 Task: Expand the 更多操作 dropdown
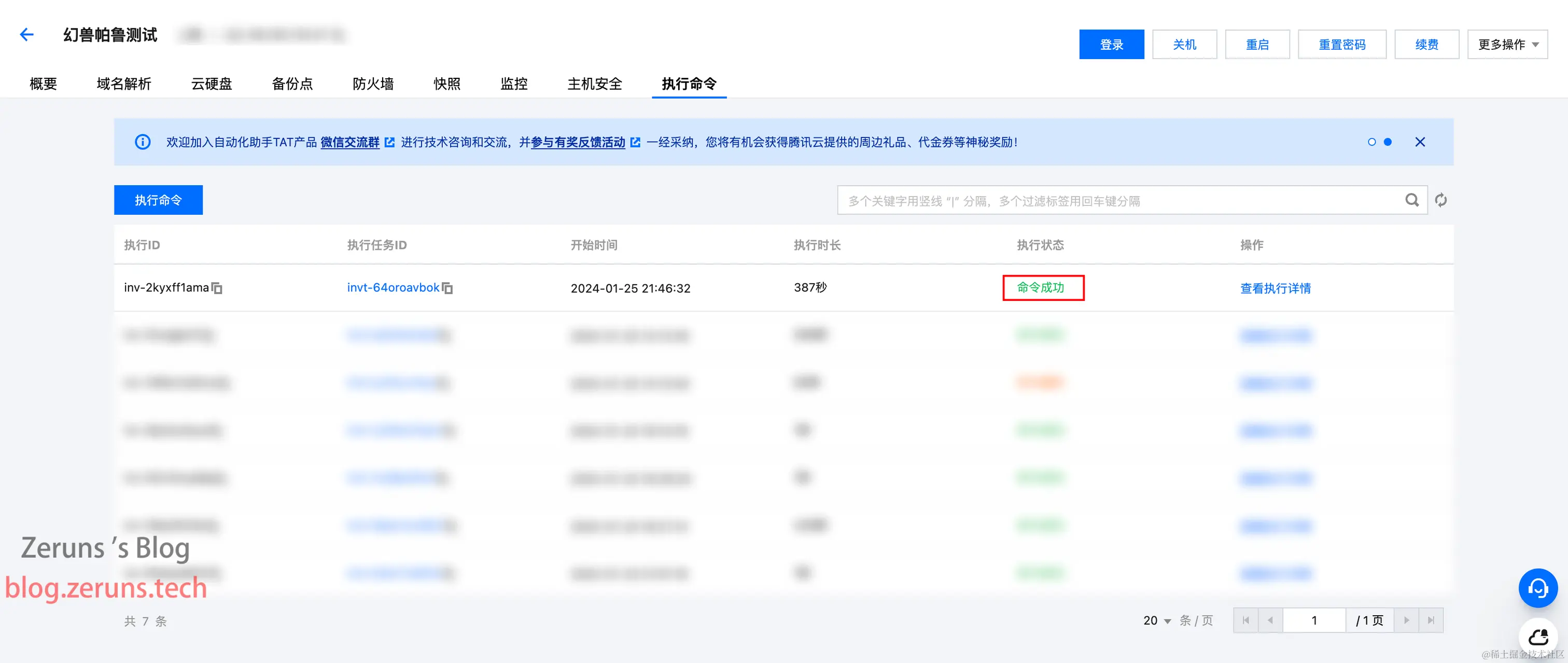click(x=1507, y=45)
